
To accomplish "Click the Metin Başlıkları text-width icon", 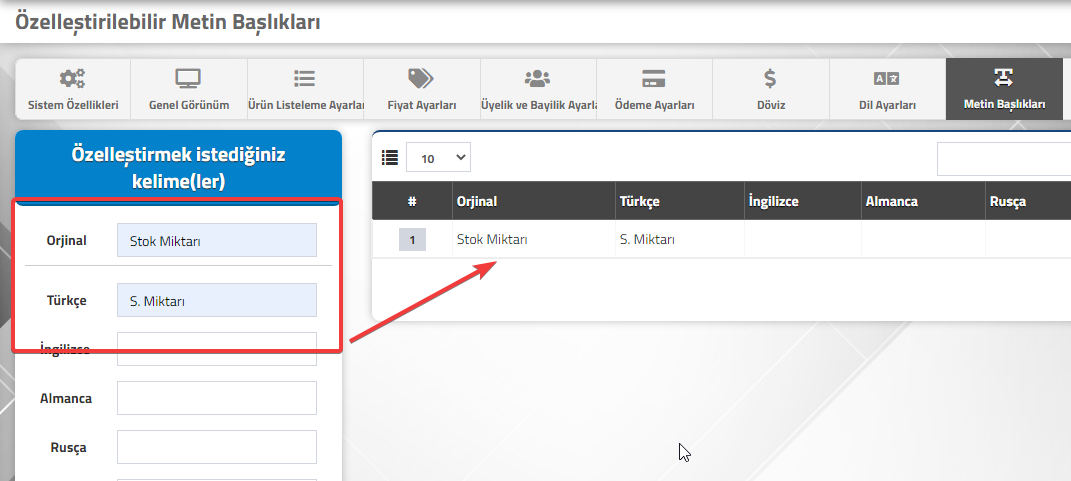I will coord(1003,79).
